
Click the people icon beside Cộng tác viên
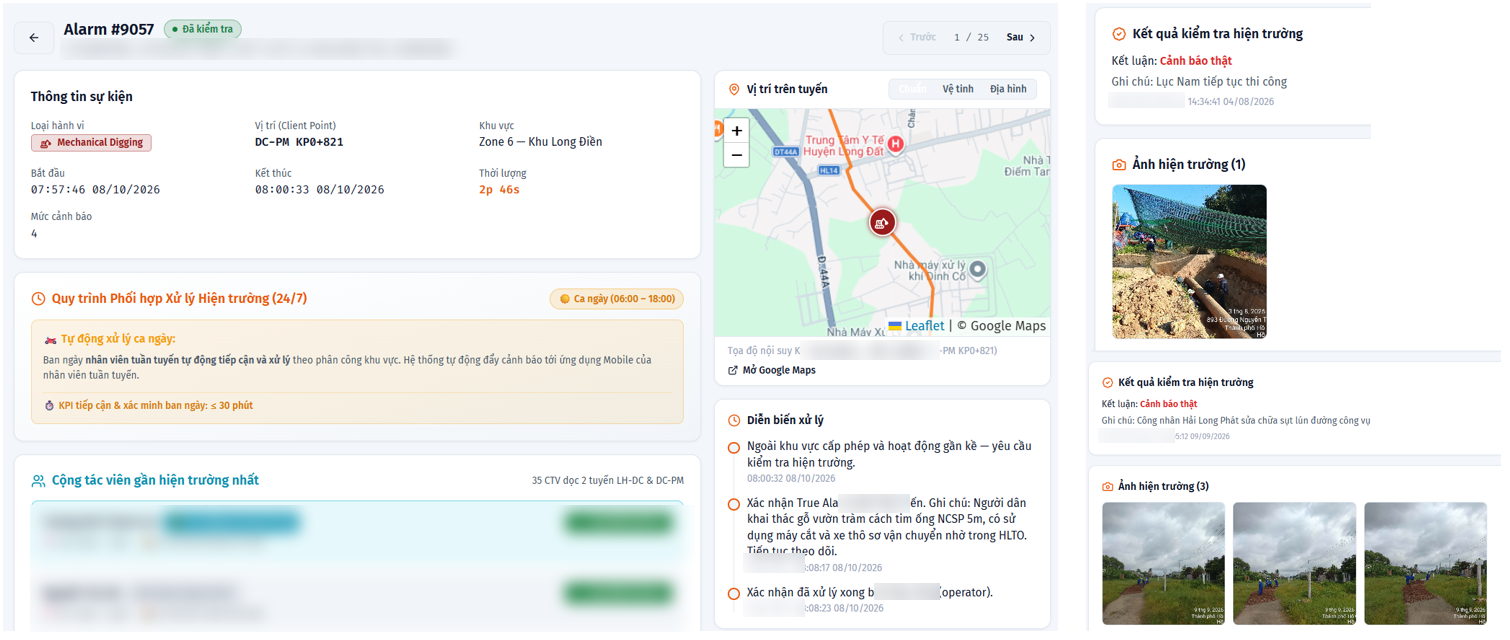pyautogui.click(x=38, y=481)
